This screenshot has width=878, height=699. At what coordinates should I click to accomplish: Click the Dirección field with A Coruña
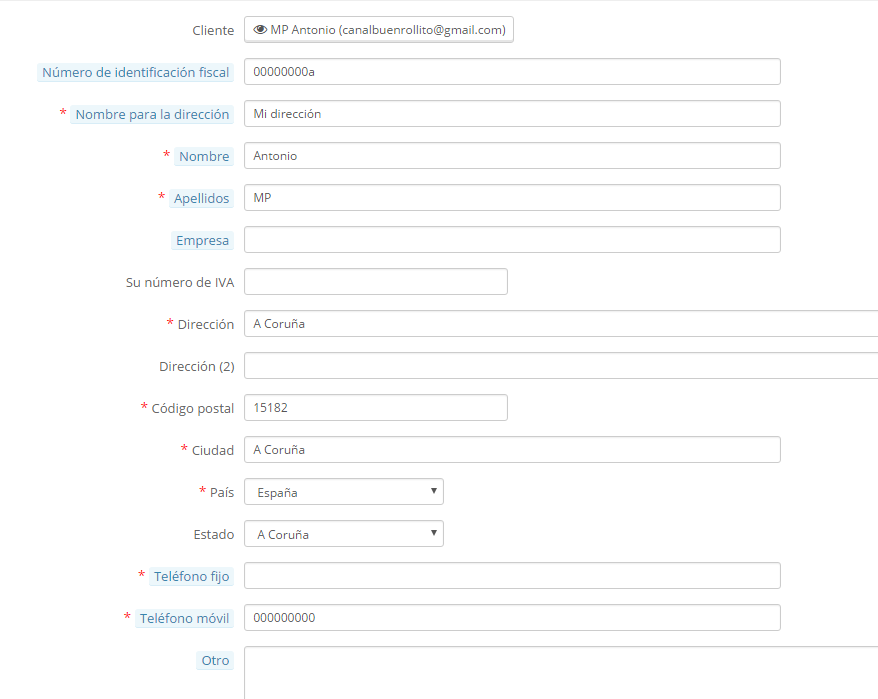(560, 324)
